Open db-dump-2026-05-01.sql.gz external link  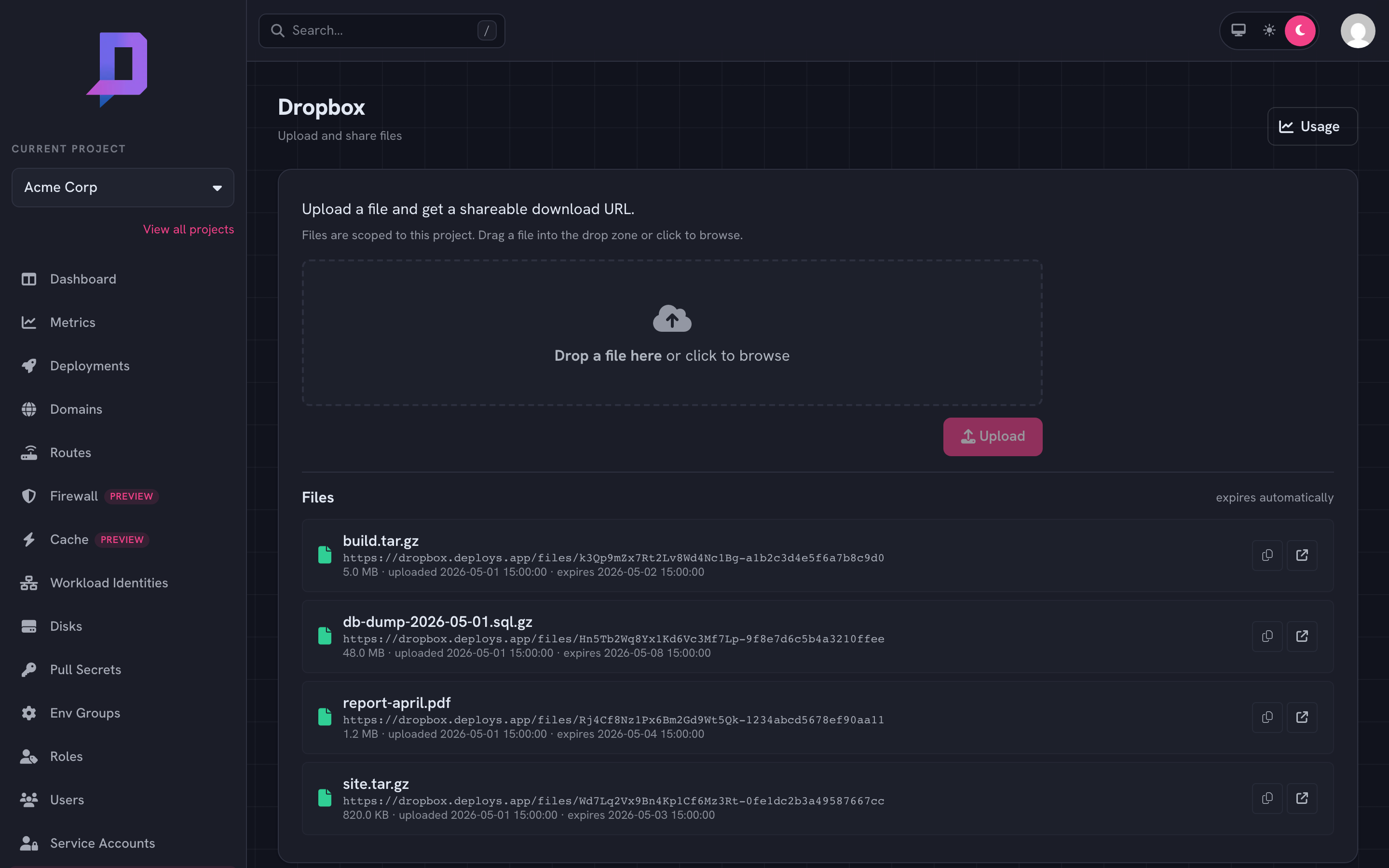pos(1302,636)
